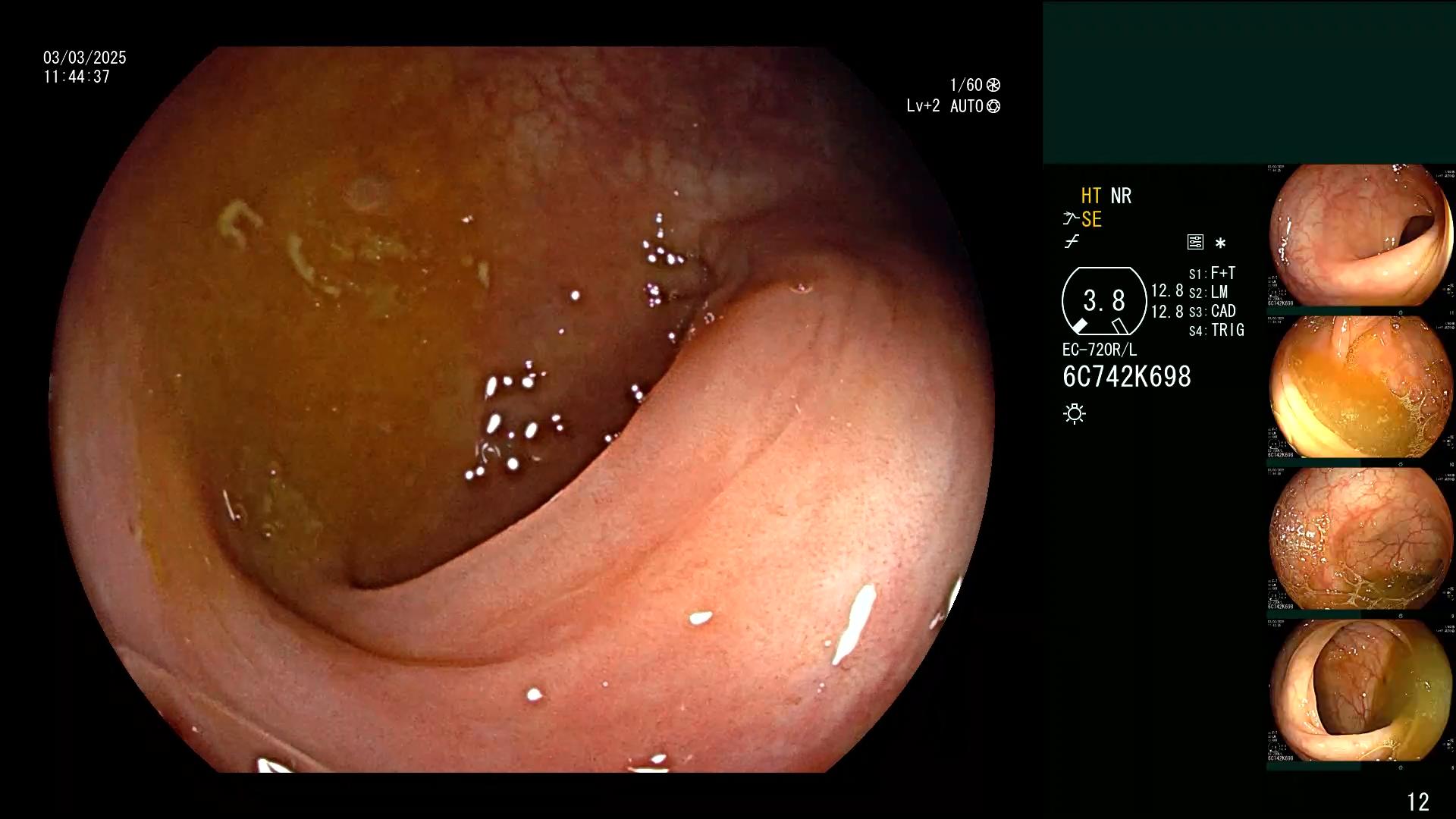The height and width of the screenshot is (819, 1456).
Task: Open the second thumbnail with orange fluid
Action: [x=1361, y=388]
